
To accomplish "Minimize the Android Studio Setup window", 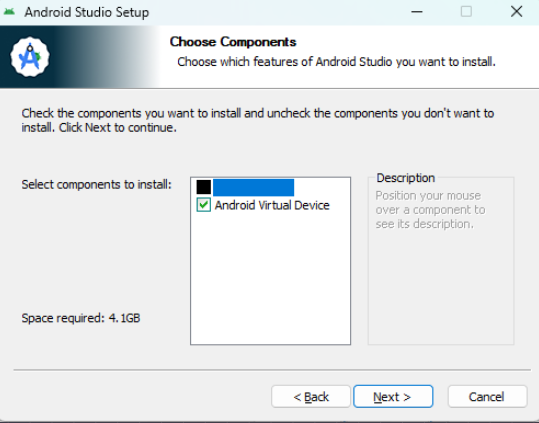I will point(417,12).
